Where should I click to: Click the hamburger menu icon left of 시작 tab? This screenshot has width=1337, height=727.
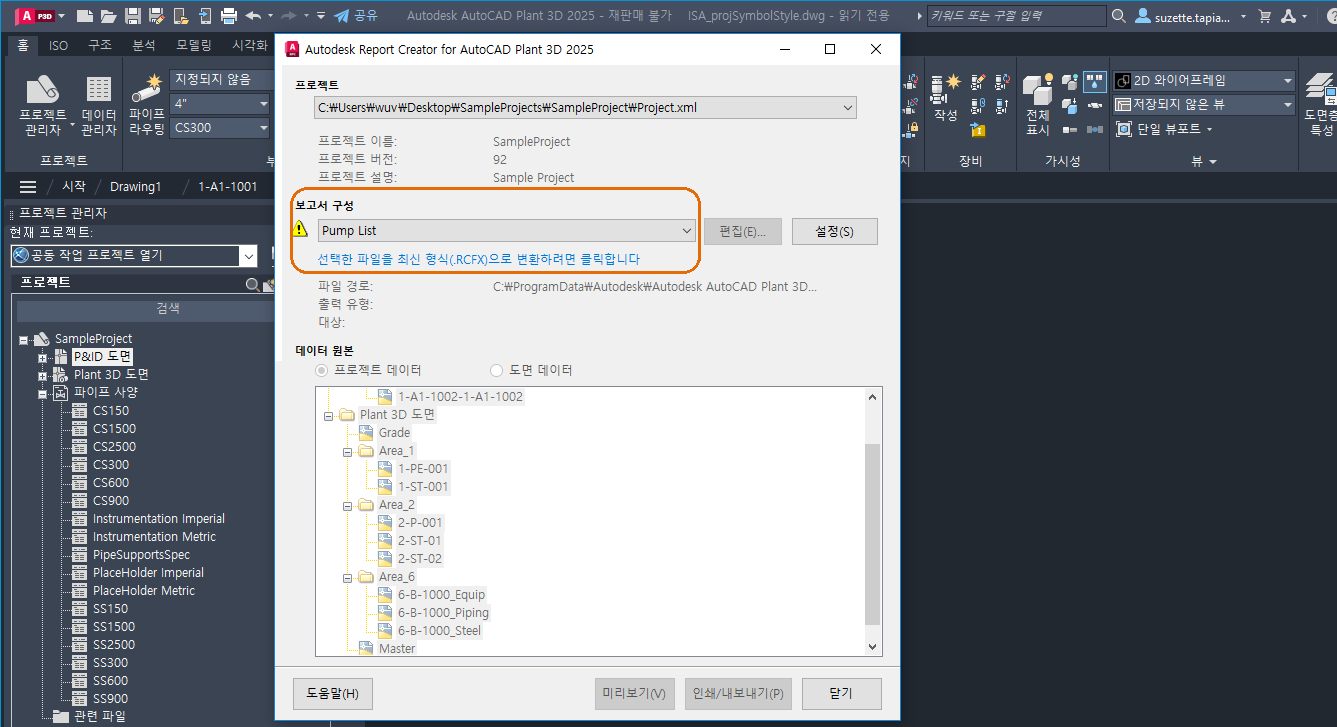coord(28,187)
